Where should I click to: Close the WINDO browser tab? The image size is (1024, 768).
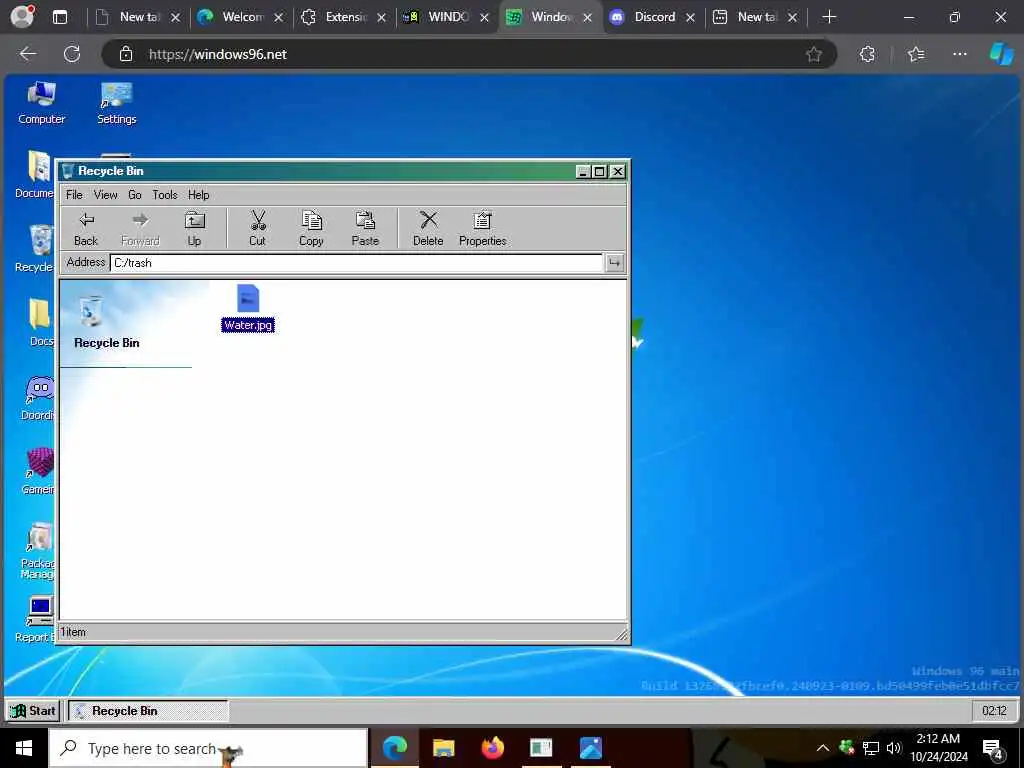[x=484, y=18]
